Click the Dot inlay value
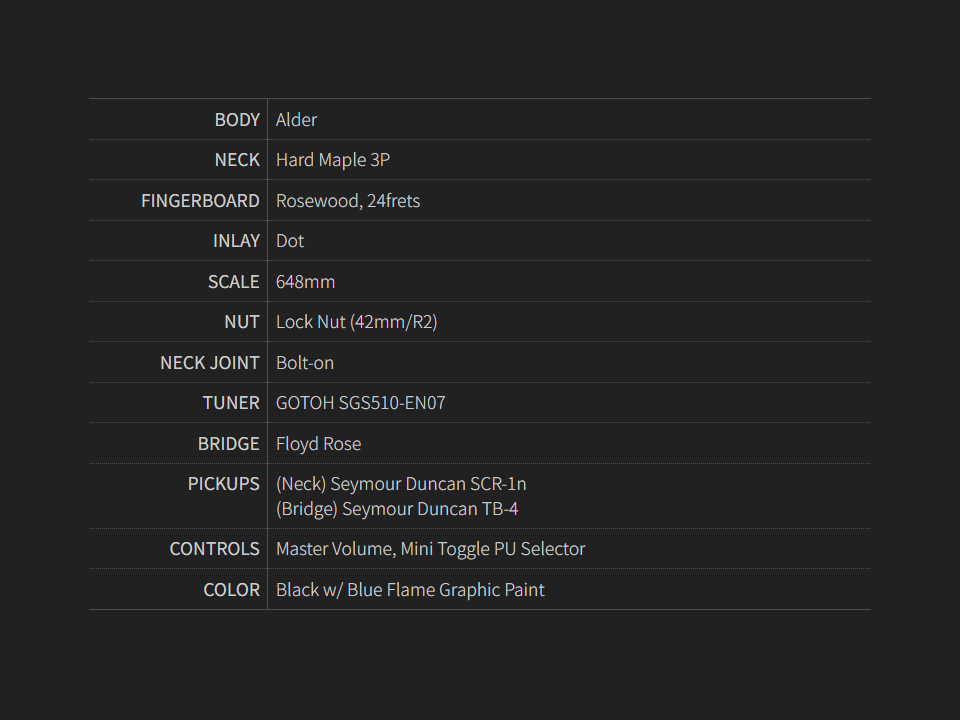960x720 pixels. [x=290, y=241]
